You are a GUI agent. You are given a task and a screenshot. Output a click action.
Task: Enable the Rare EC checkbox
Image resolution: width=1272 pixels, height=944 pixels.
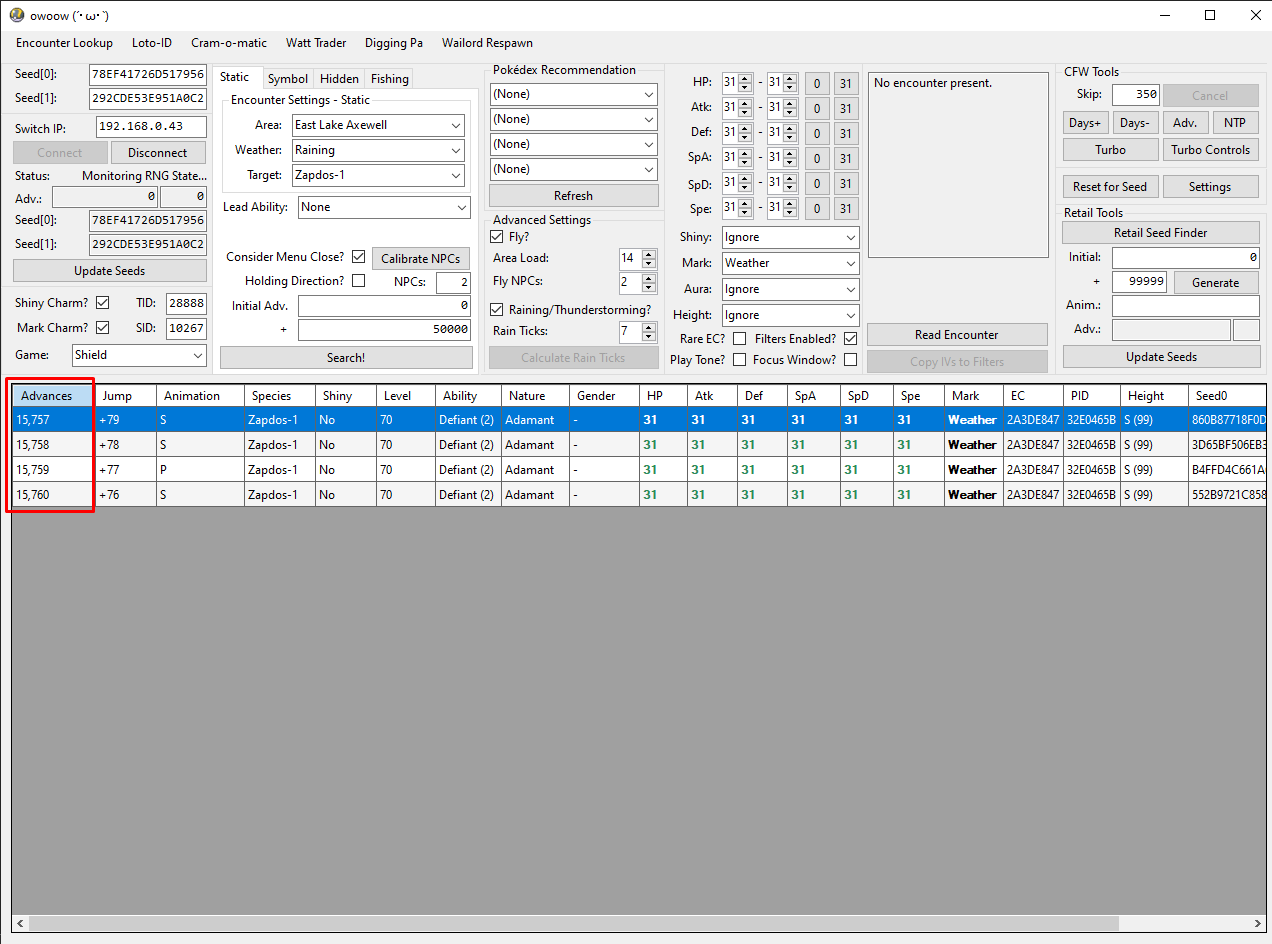[x=739, y=339]
